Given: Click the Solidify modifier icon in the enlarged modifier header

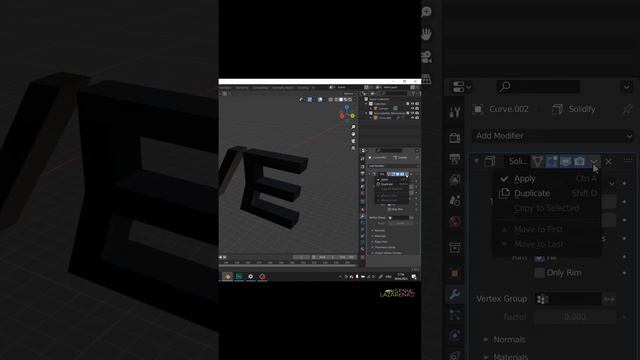Looking at the screenshot, I should tap(490, 161).
